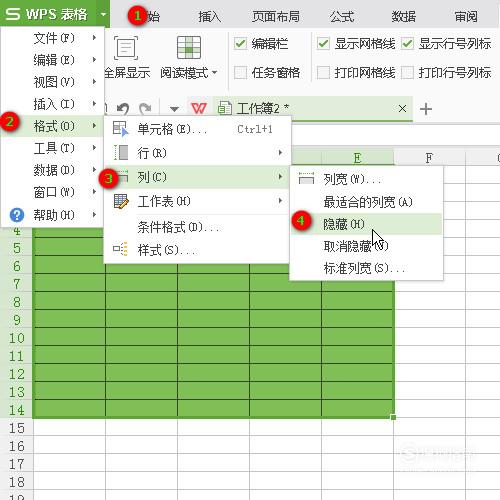Choose 条件格式(D) menu entry
This screenshot has width=500, height=500.
coord(197,227)
